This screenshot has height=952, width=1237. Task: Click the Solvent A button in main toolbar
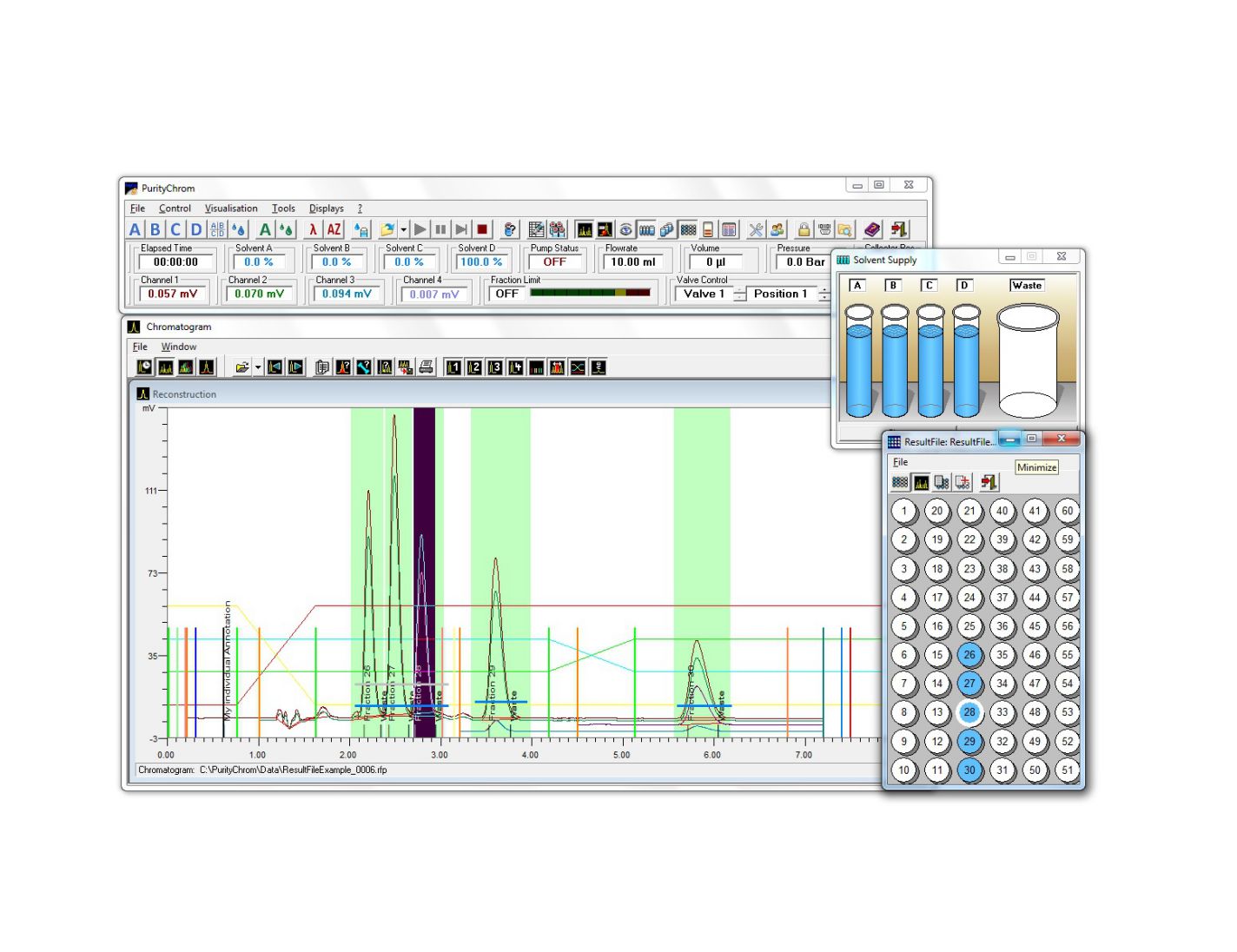135,229
